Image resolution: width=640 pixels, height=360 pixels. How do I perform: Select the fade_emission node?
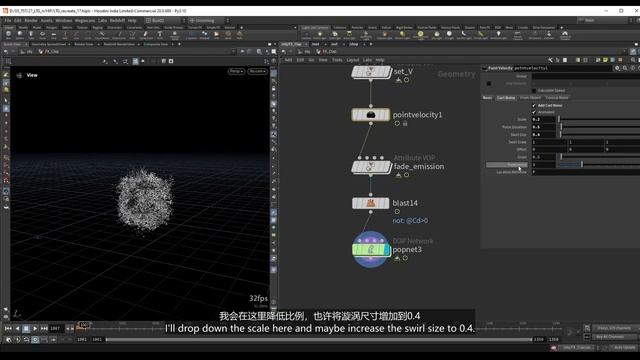click(x=371, y=167)
